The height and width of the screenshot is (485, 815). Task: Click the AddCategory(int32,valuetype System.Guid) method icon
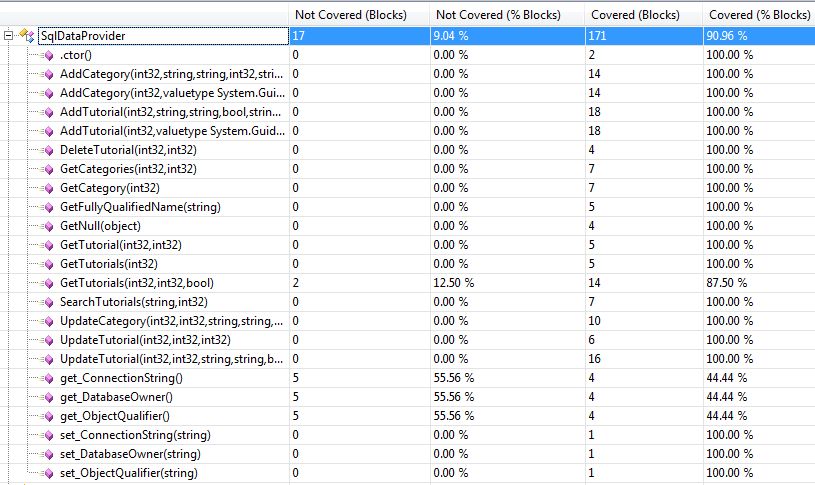coord(48,94)
